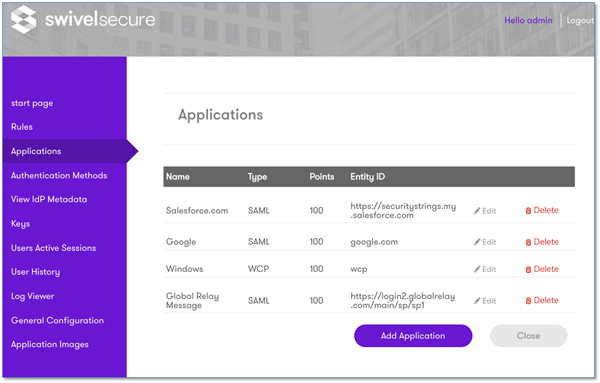The height and width of the screenshot is (383, 600).
Task: Open Users Active Sessions
Action: point(53,248)
